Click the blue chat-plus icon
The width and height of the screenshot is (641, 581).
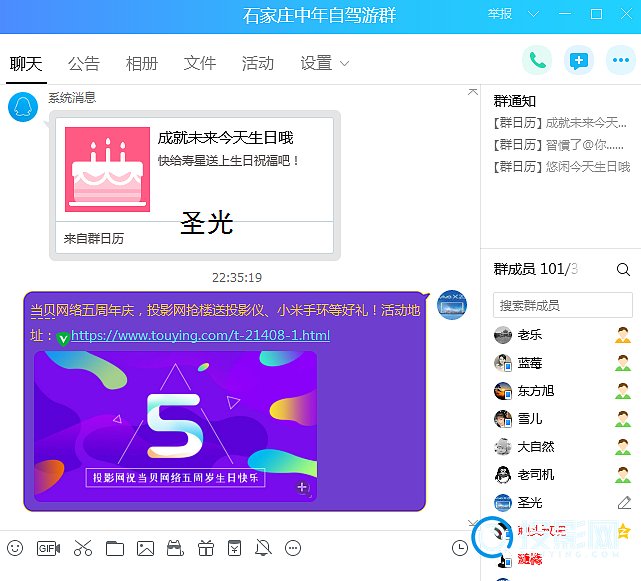pos(579,61)
